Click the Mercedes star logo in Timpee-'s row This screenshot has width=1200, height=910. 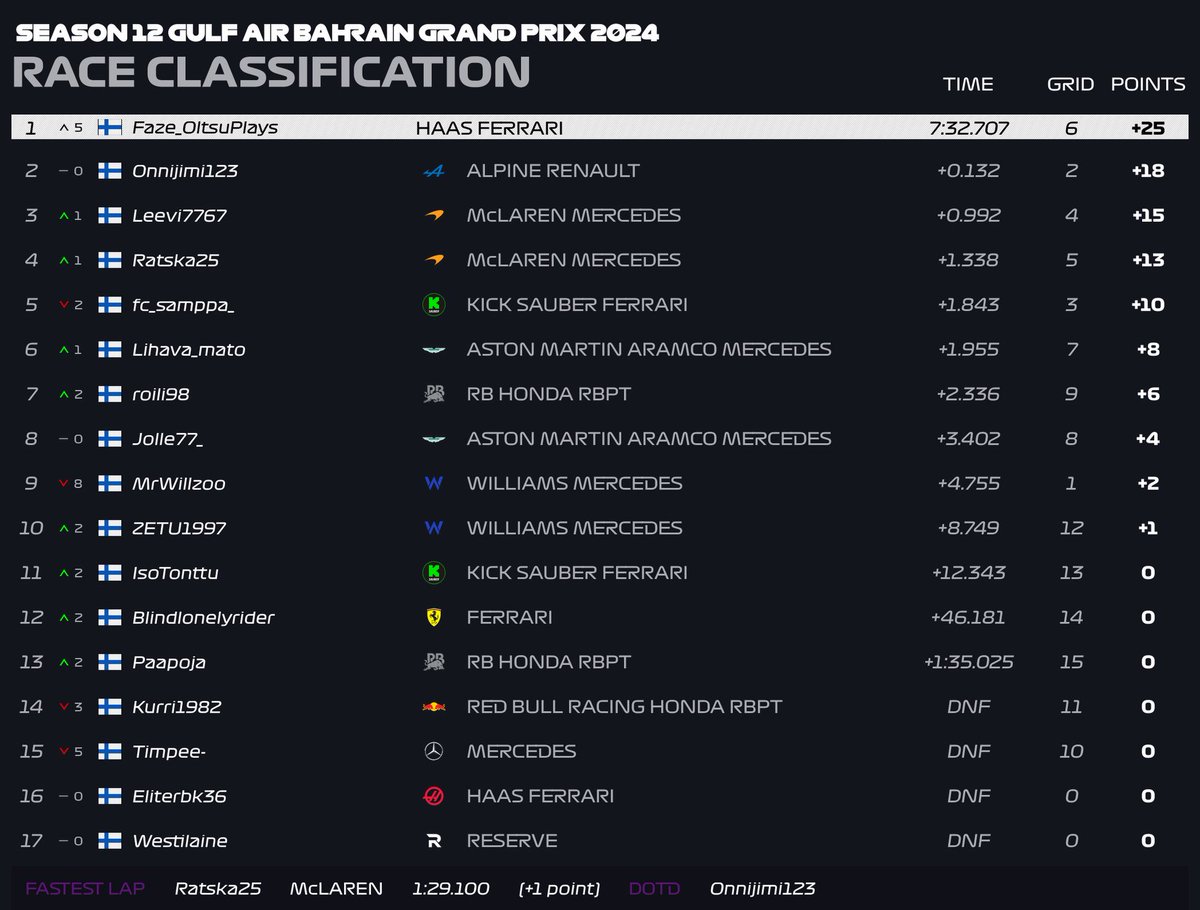point(432,751)
